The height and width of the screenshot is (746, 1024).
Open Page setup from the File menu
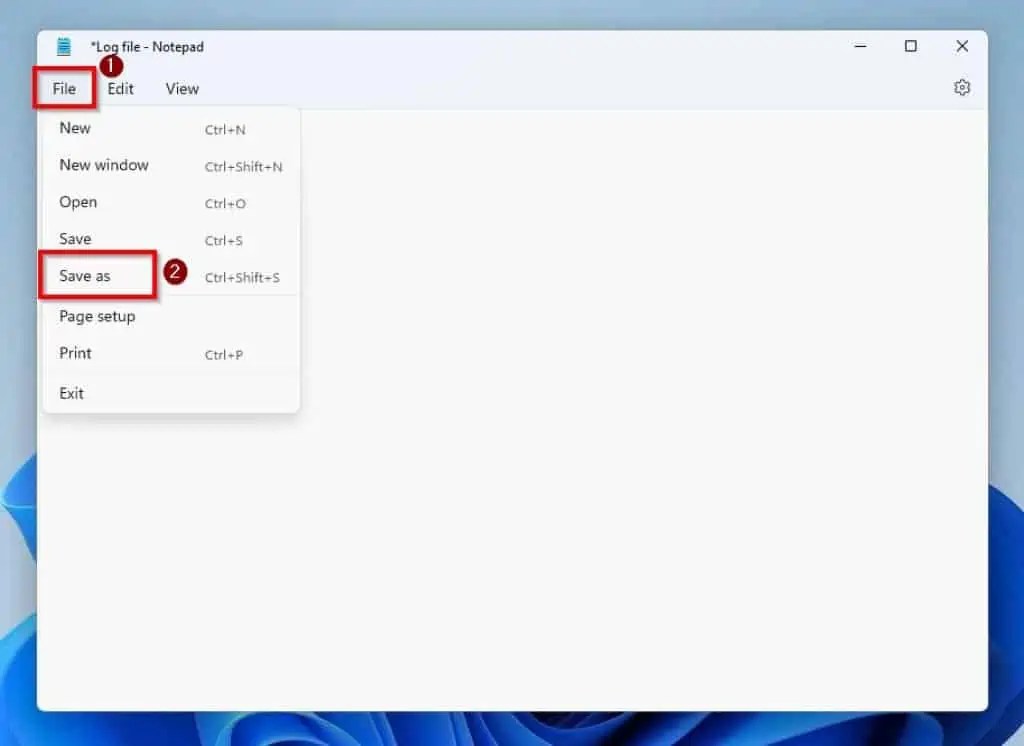coord(96,316)
